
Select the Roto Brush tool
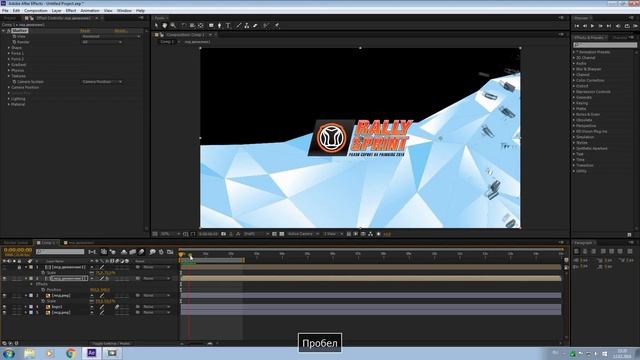(266, 25)
